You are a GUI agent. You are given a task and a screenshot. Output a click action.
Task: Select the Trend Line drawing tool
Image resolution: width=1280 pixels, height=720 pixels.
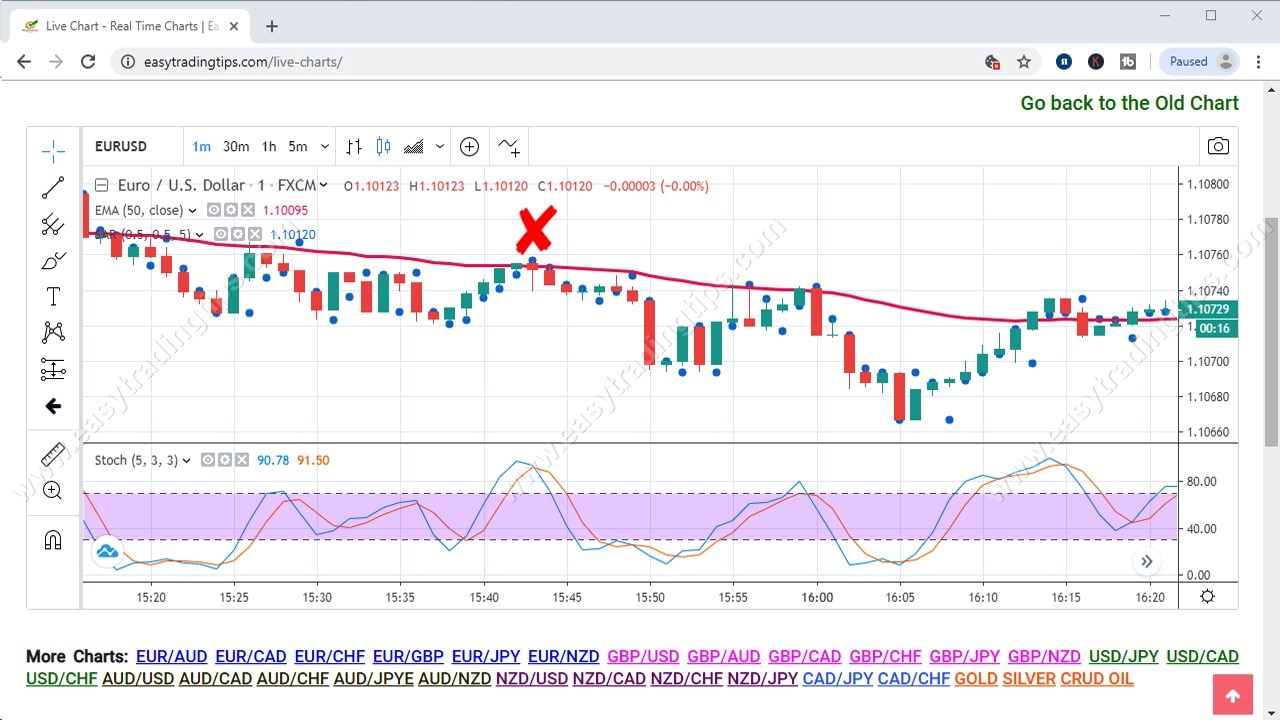pos(52,188)
